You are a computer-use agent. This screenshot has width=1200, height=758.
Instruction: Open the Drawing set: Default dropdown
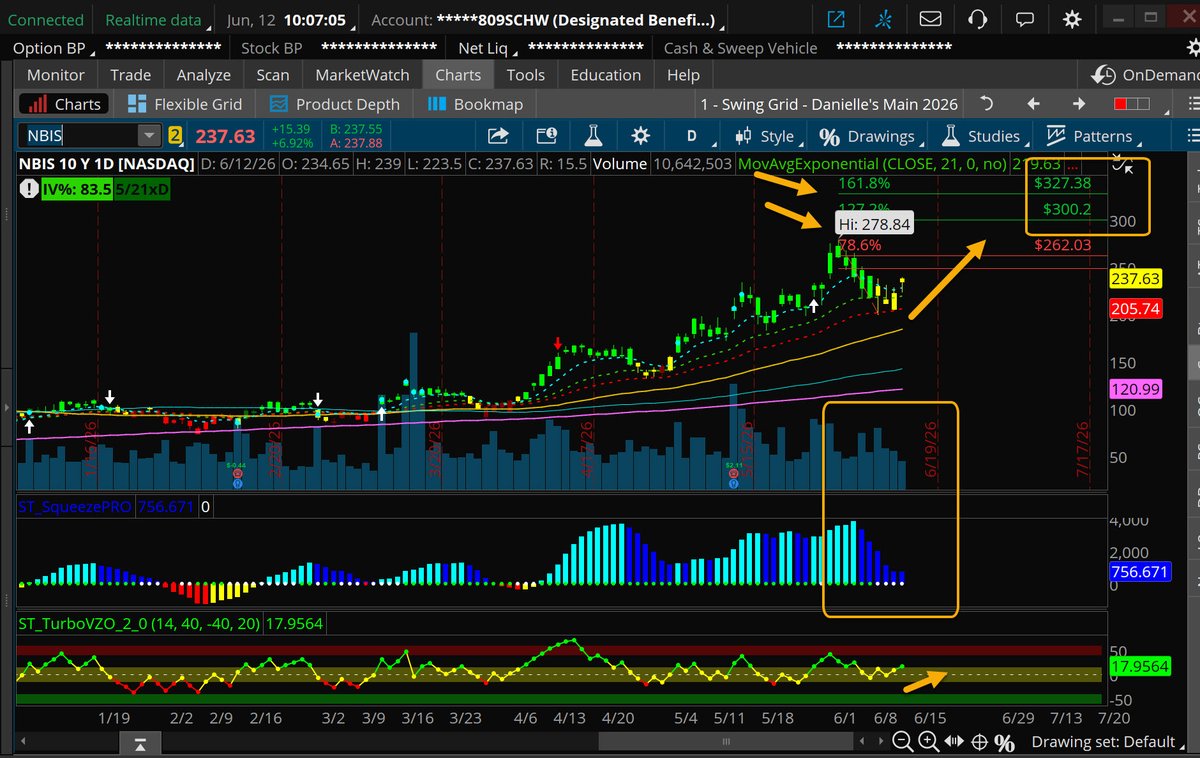[x=1110, y=742]
